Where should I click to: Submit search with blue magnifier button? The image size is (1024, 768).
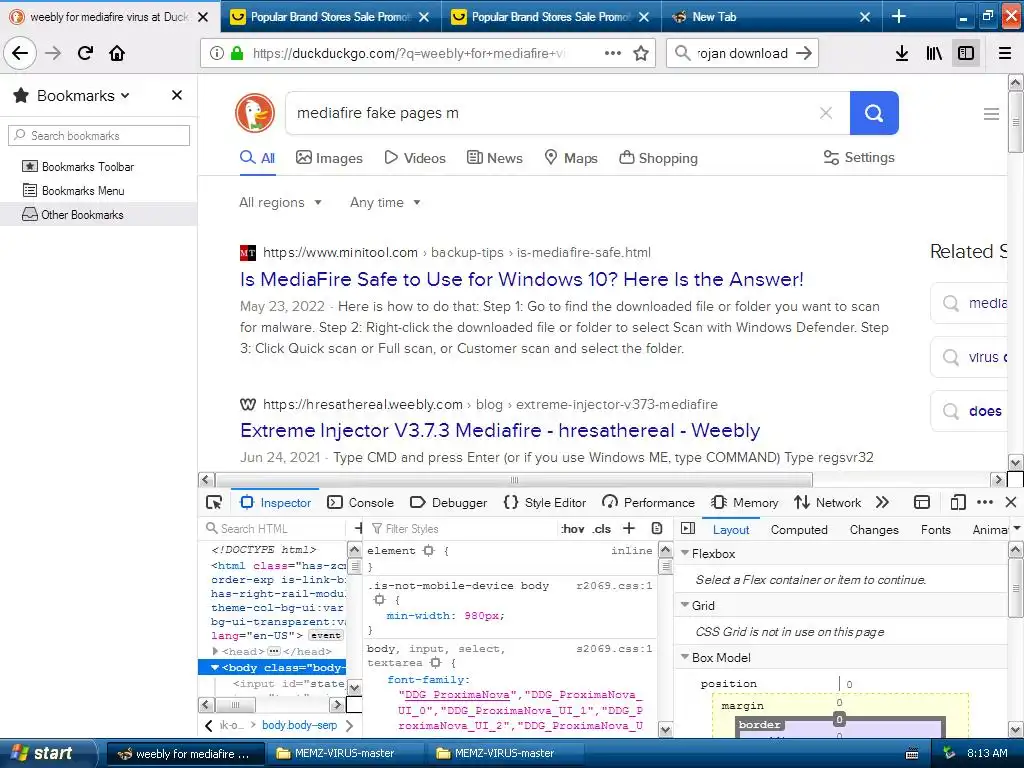[874, 113]
